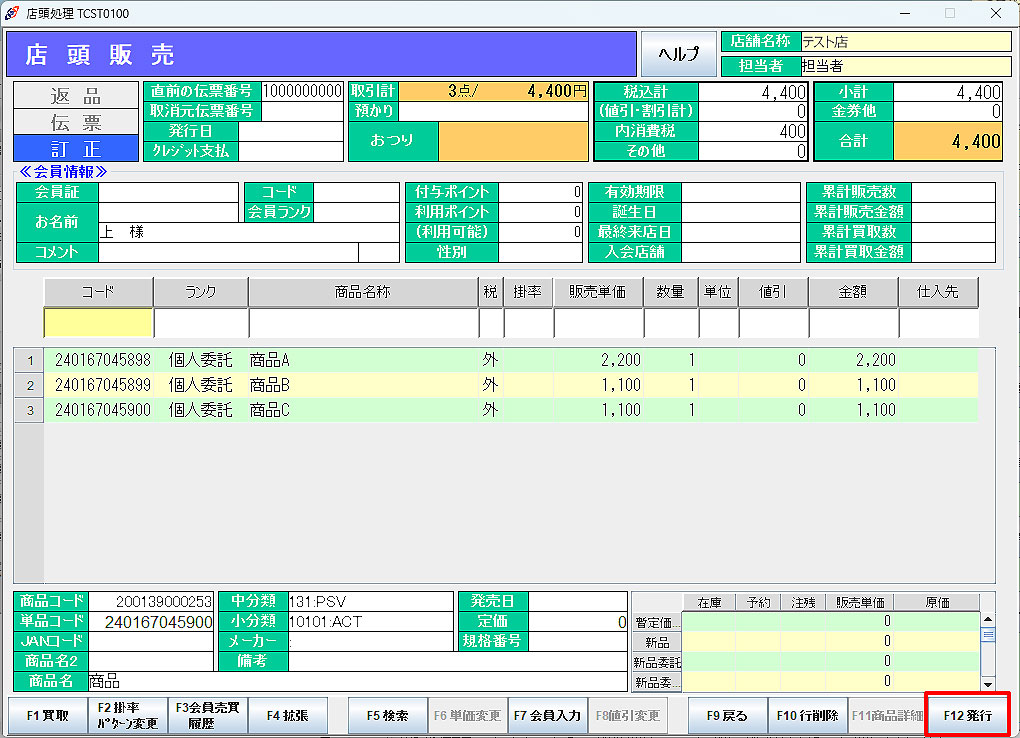Open F5 検索 search

[x=387, y=716]
